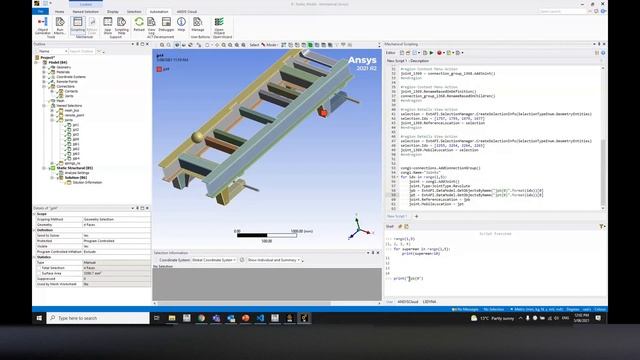Switch to LSDYNA shell tab
This screenshot has height=360, width=640.
pyautogui.click(x=429, y=302)
